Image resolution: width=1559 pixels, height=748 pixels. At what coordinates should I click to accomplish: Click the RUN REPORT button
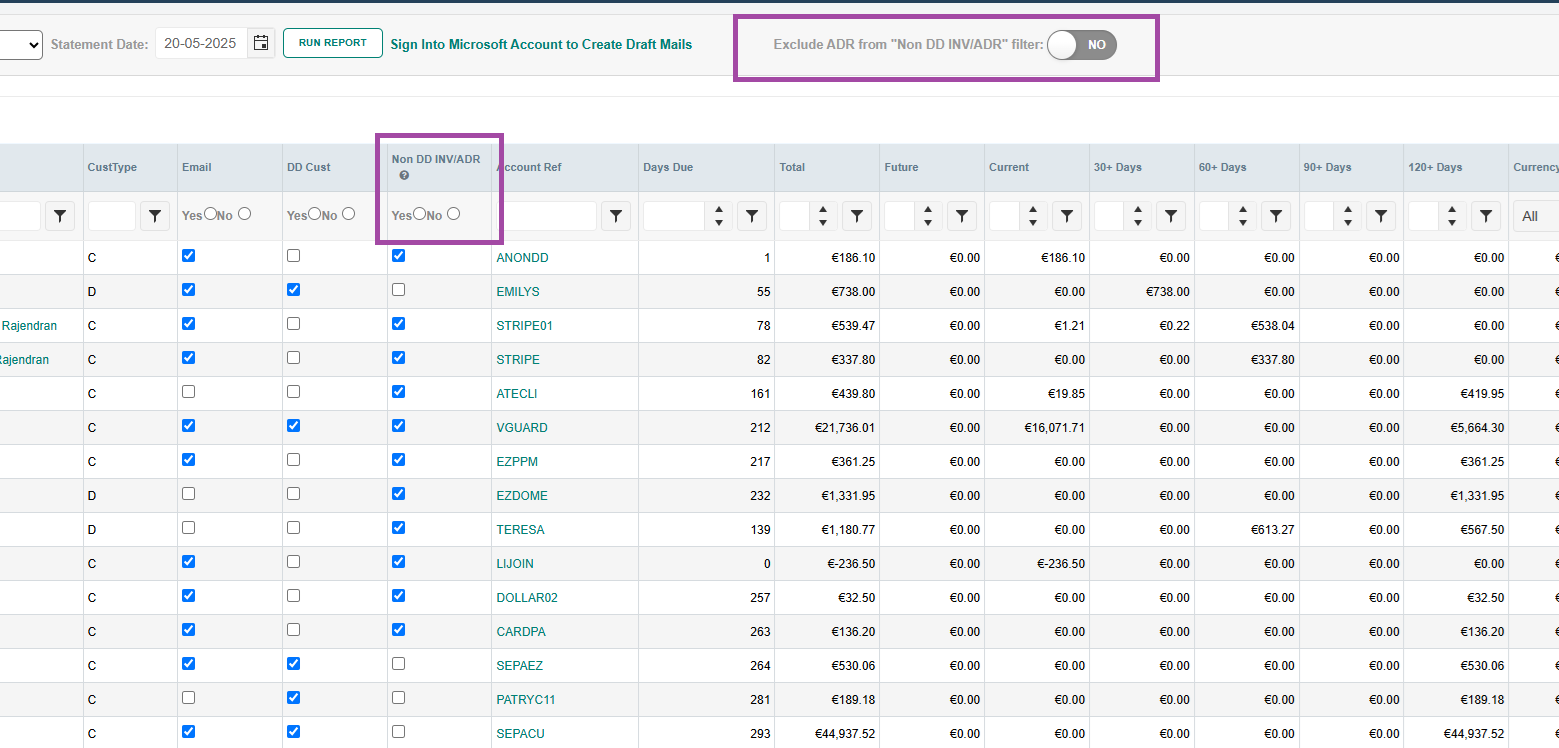point(333,43)
